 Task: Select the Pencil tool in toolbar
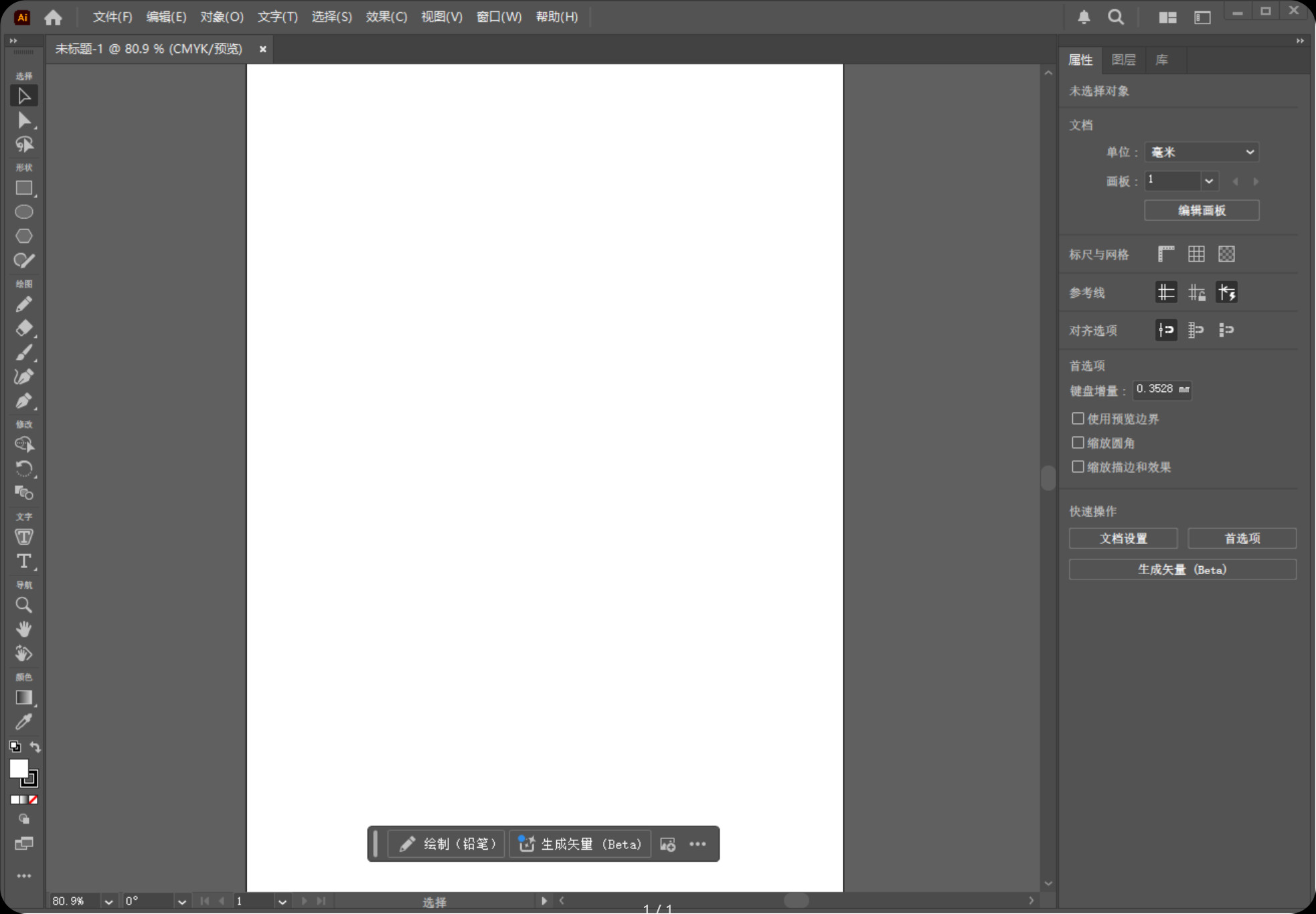[24, 304]
